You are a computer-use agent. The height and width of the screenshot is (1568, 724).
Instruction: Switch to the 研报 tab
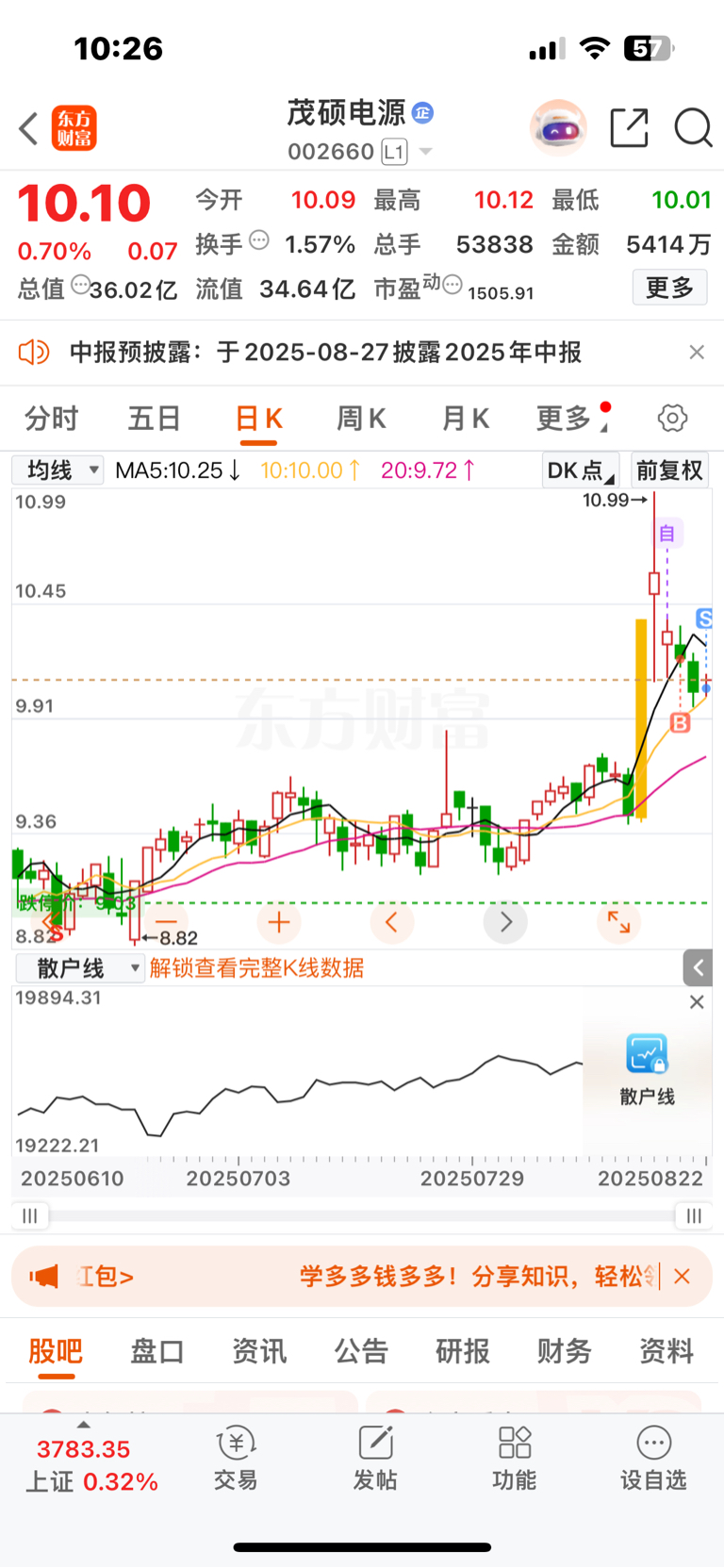pos(463,1352)
